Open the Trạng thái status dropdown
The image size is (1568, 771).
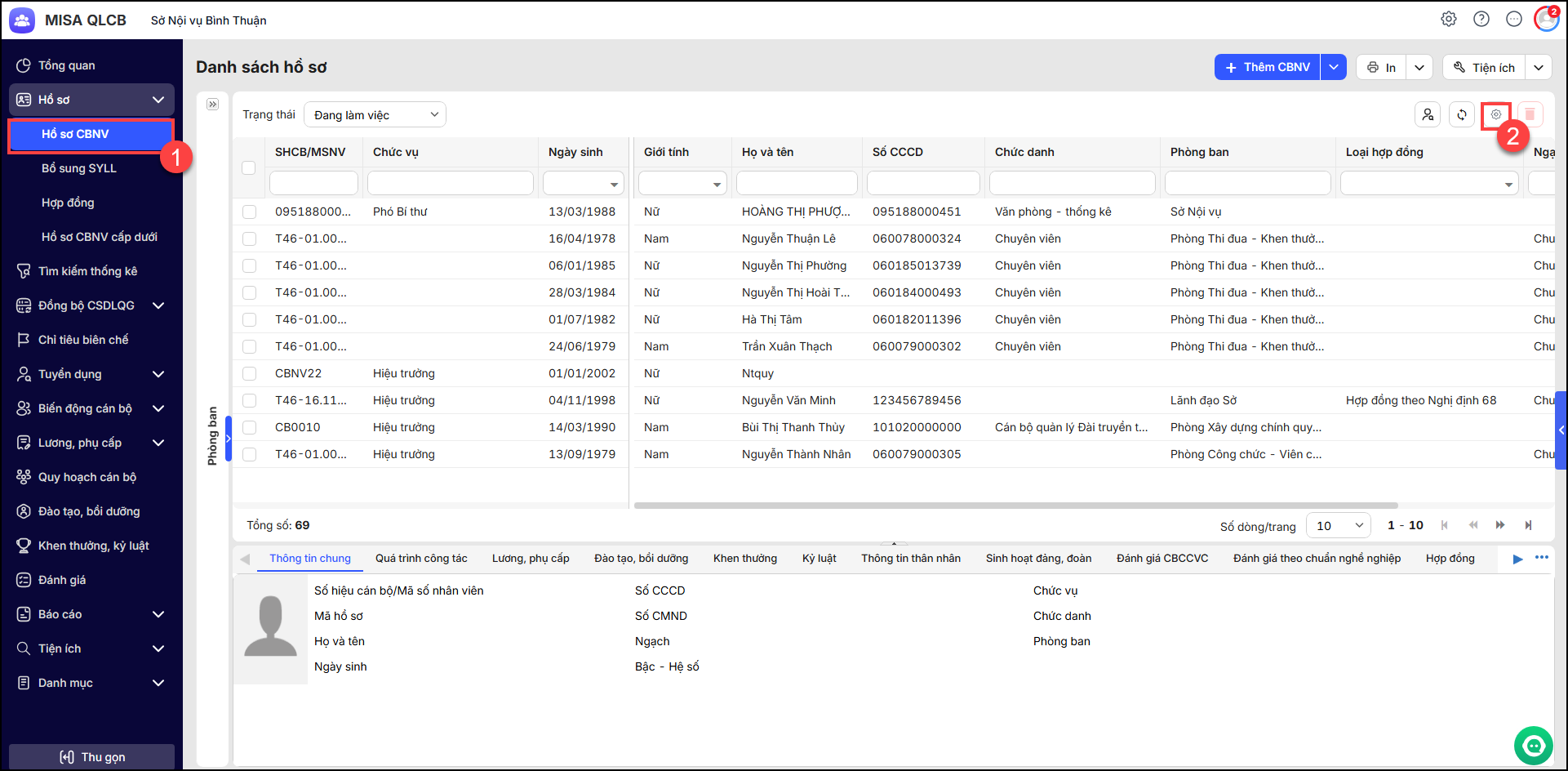click(375, 115)
